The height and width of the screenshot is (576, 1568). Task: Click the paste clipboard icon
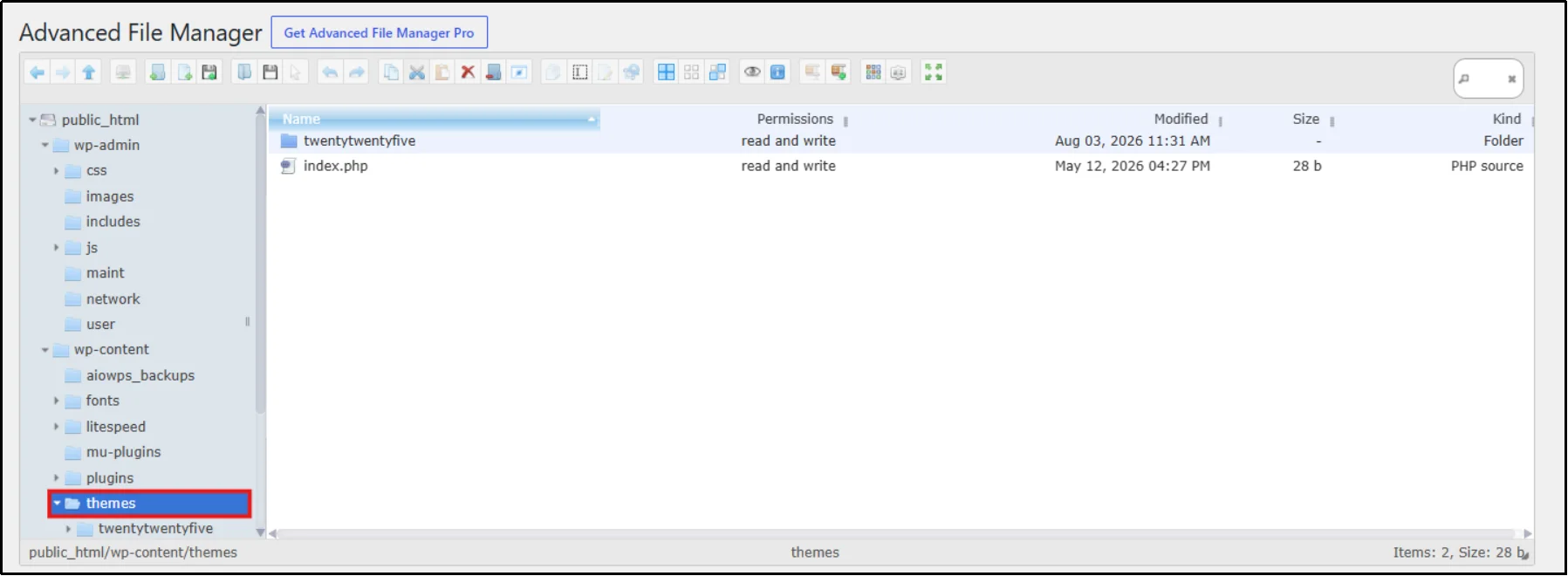click(x=442, y=72)
